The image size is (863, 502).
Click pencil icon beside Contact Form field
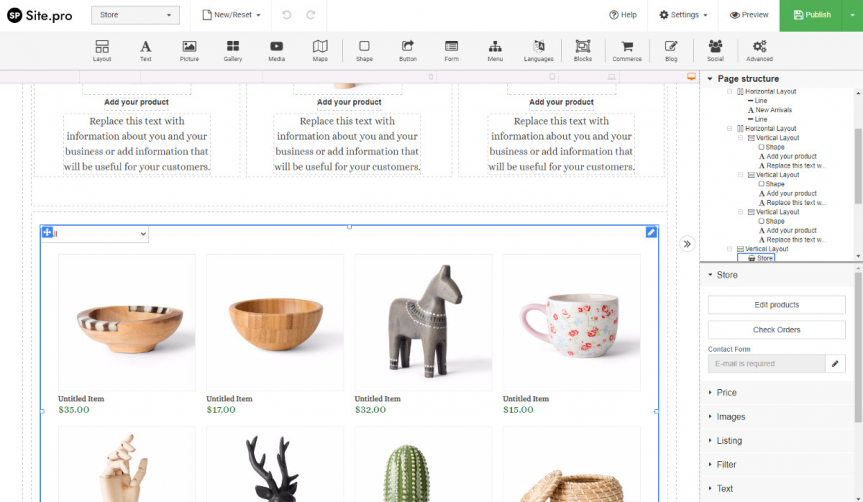[837, 364]
